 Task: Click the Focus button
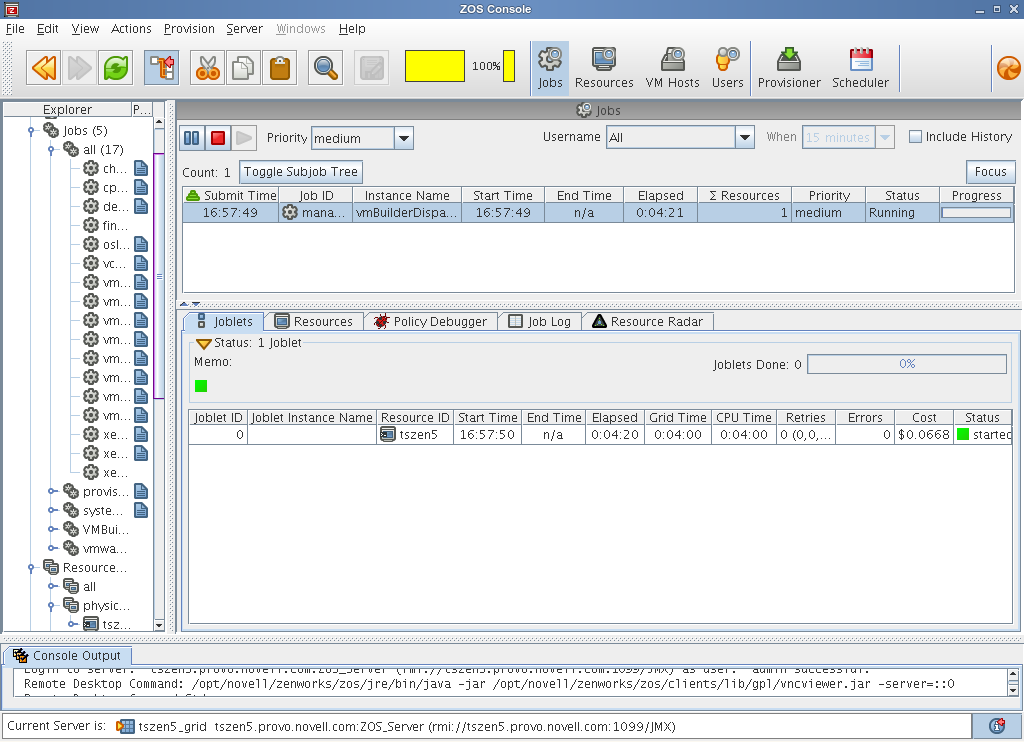(990, 172)
